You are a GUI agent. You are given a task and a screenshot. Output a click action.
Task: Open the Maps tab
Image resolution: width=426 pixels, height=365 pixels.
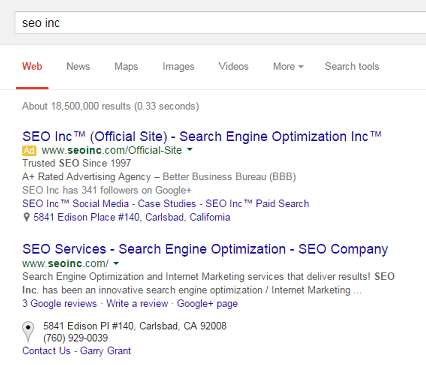126,66
